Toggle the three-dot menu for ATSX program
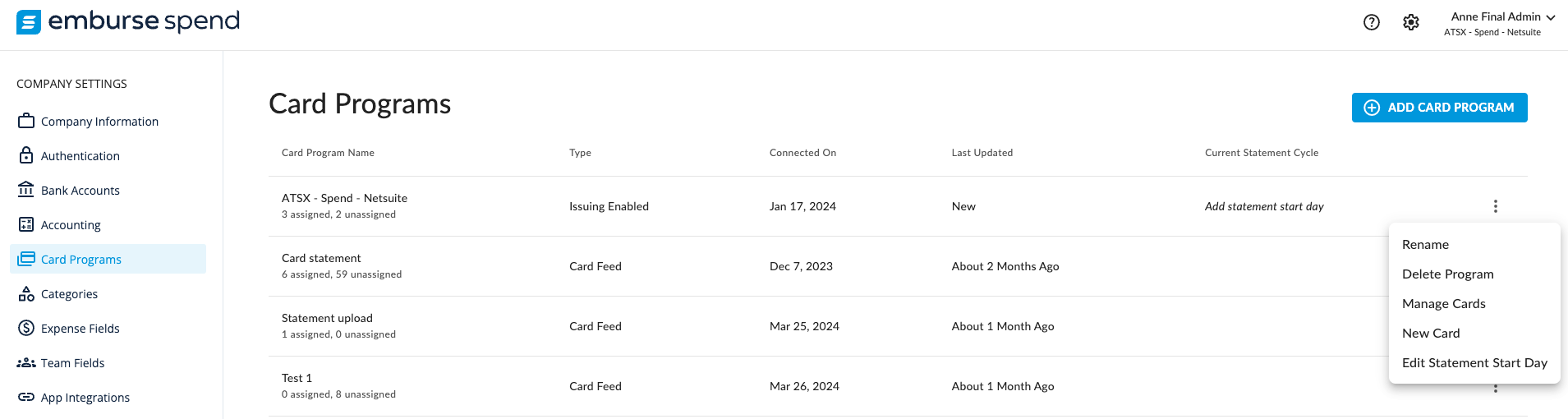The image size is (1568, 419). 1496,206
